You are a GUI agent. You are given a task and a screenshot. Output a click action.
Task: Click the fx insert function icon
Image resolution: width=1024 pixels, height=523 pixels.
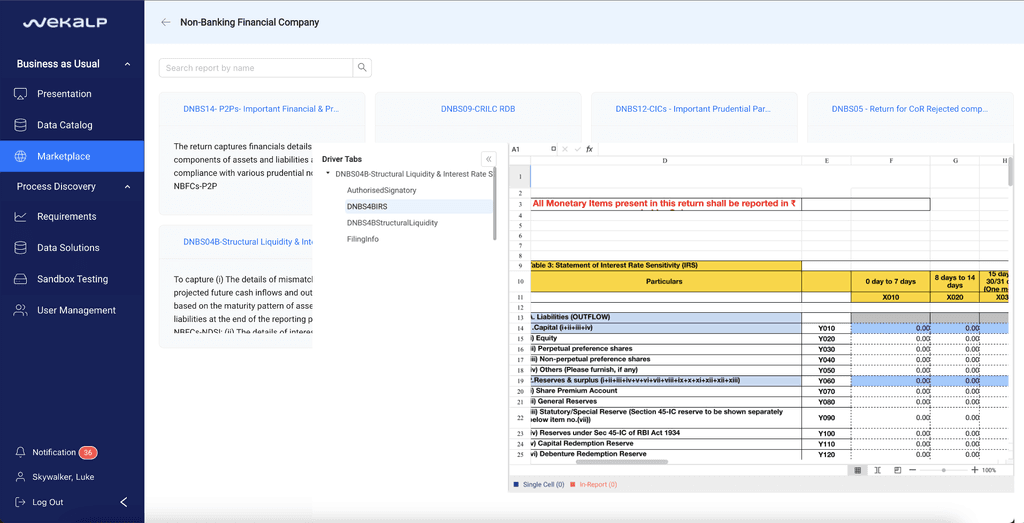click(x=589, y=150)
